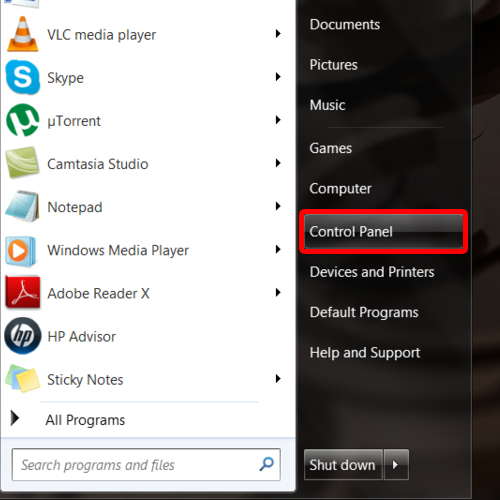Click the Adobe Reader X red icon
This screenshot has width=500, height=500.
click(x=23, y=292)
